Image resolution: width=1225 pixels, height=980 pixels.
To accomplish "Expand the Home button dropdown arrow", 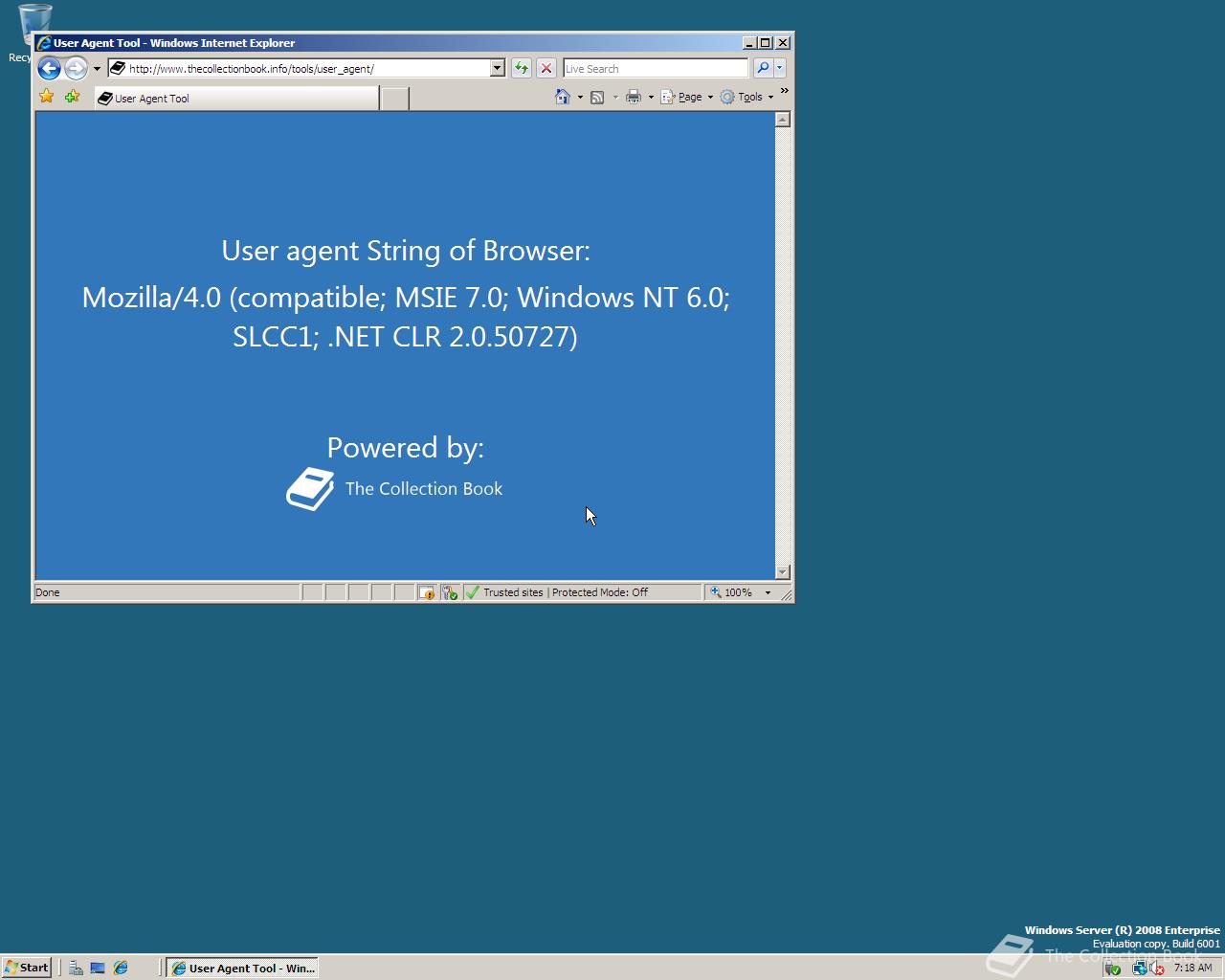I will pos(580,97).
